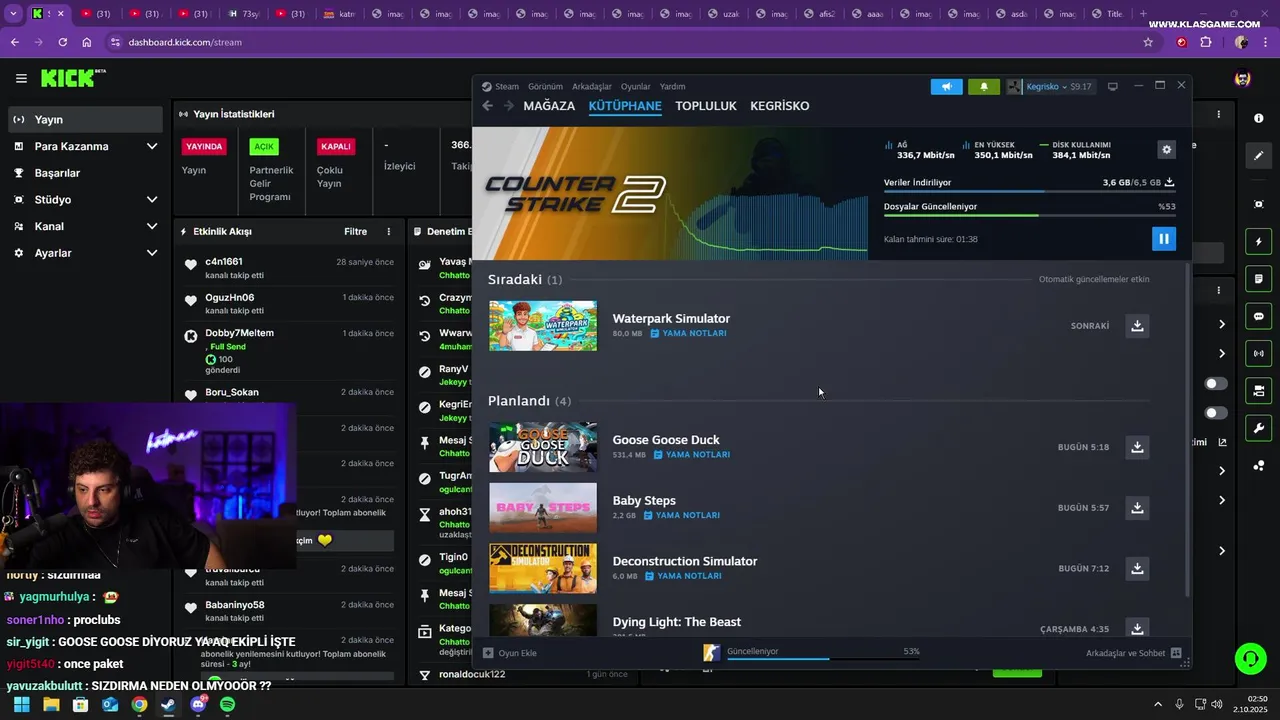Click Steam Big Picture monitor icon
The width and height of the screenshot is (1280, 720).
(1112, 87)
